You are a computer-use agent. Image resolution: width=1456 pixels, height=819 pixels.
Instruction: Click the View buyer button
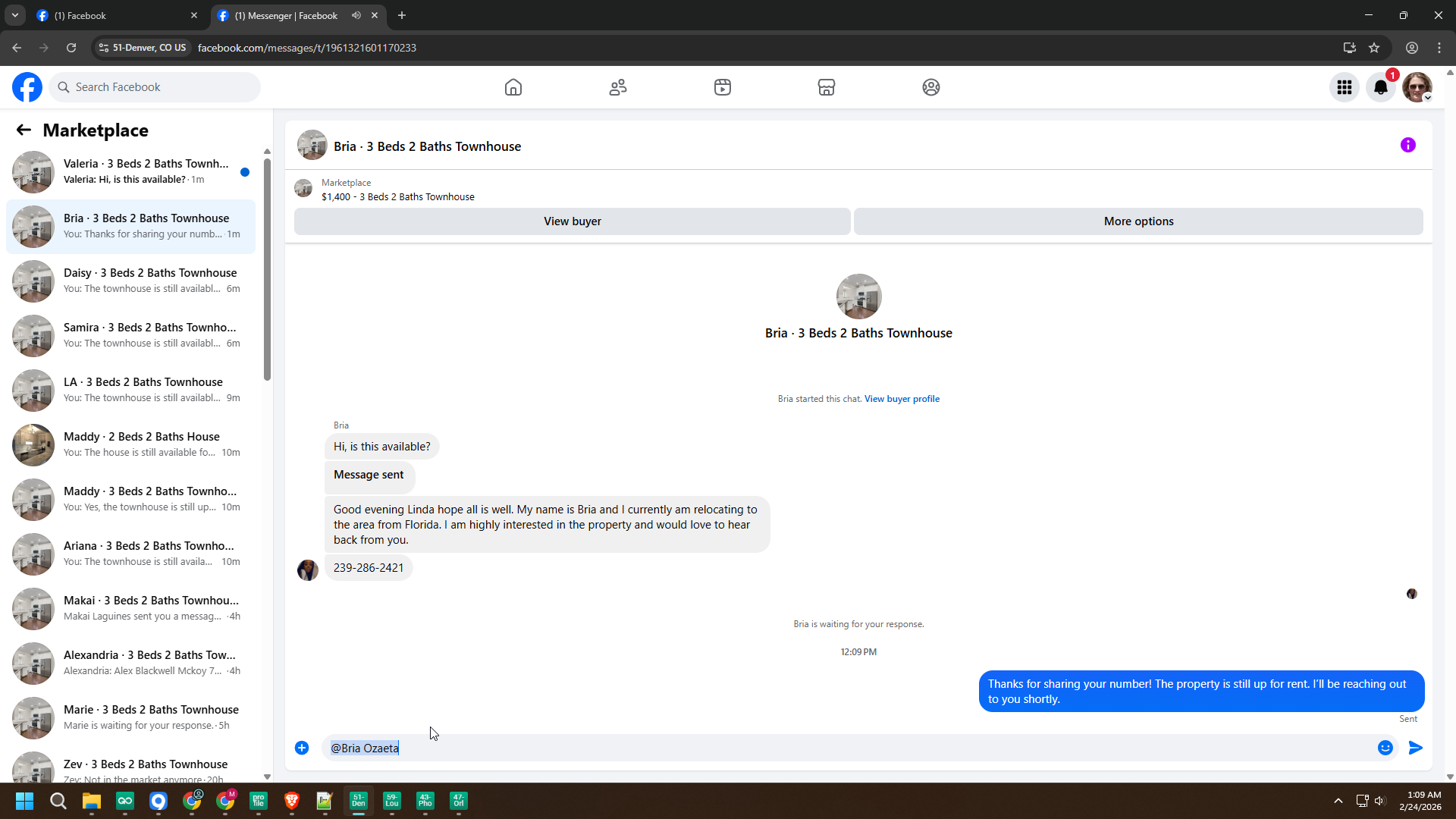[x=572, y=221]
